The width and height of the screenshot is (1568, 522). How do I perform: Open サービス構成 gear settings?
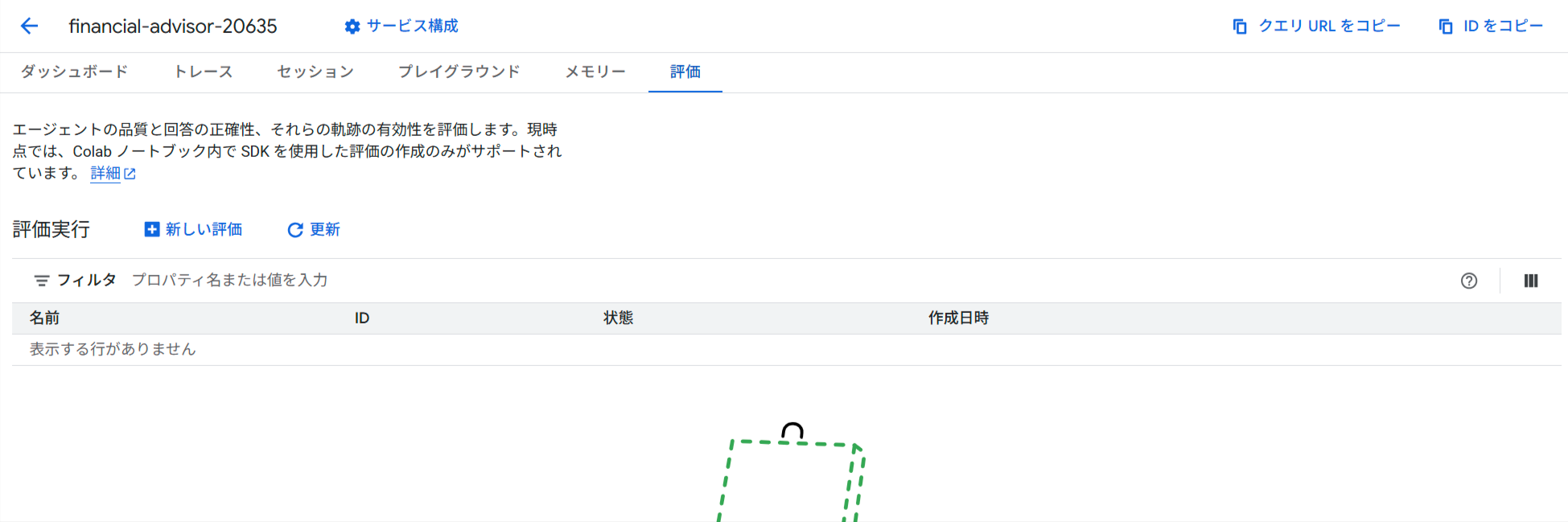[352, 27]
